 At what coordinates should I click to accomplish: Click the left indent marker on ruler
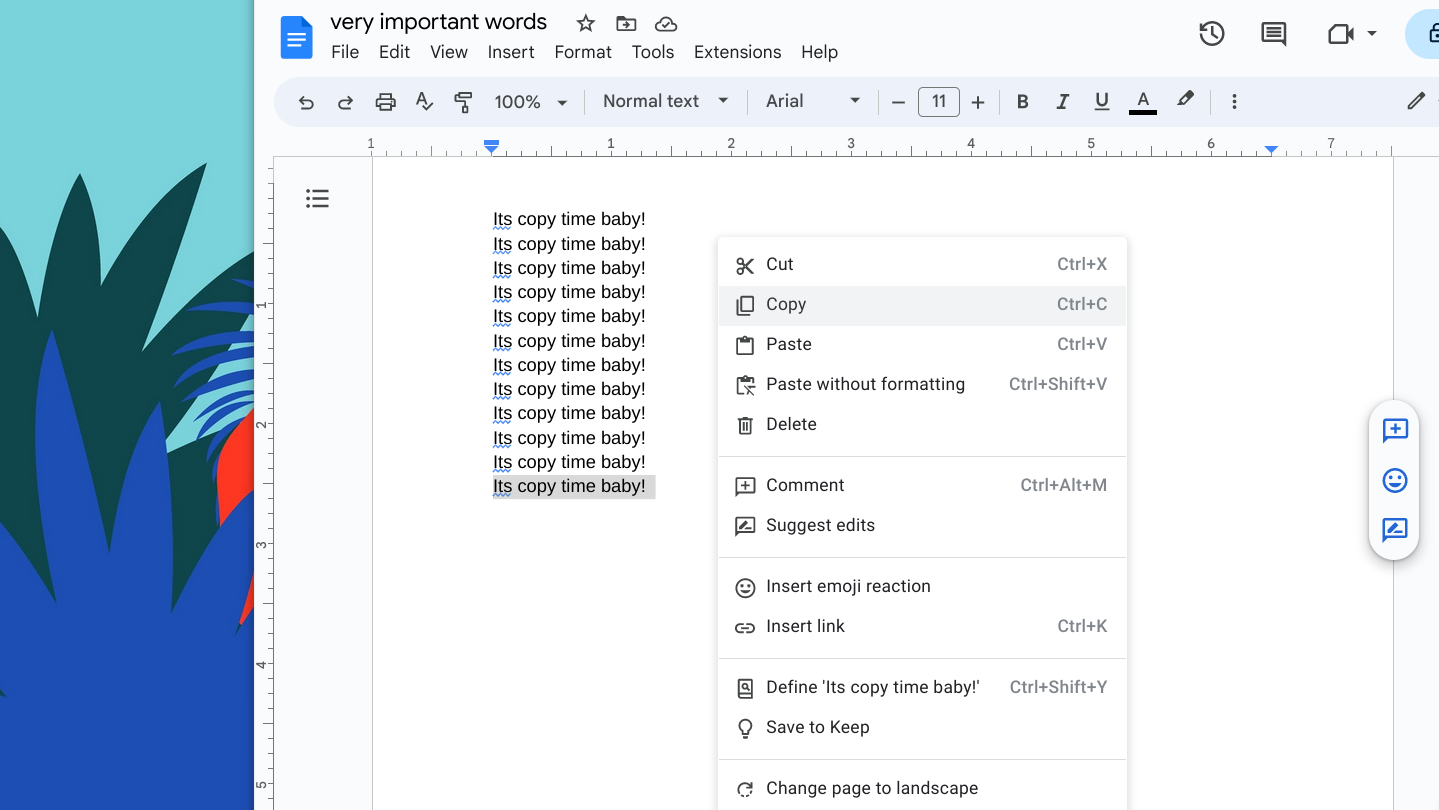(491, 147)
